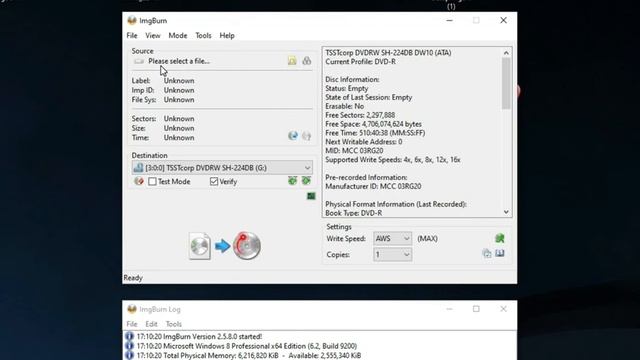
Task: Click the ImgBurn Log title bar icon
Action: point(132,309)
